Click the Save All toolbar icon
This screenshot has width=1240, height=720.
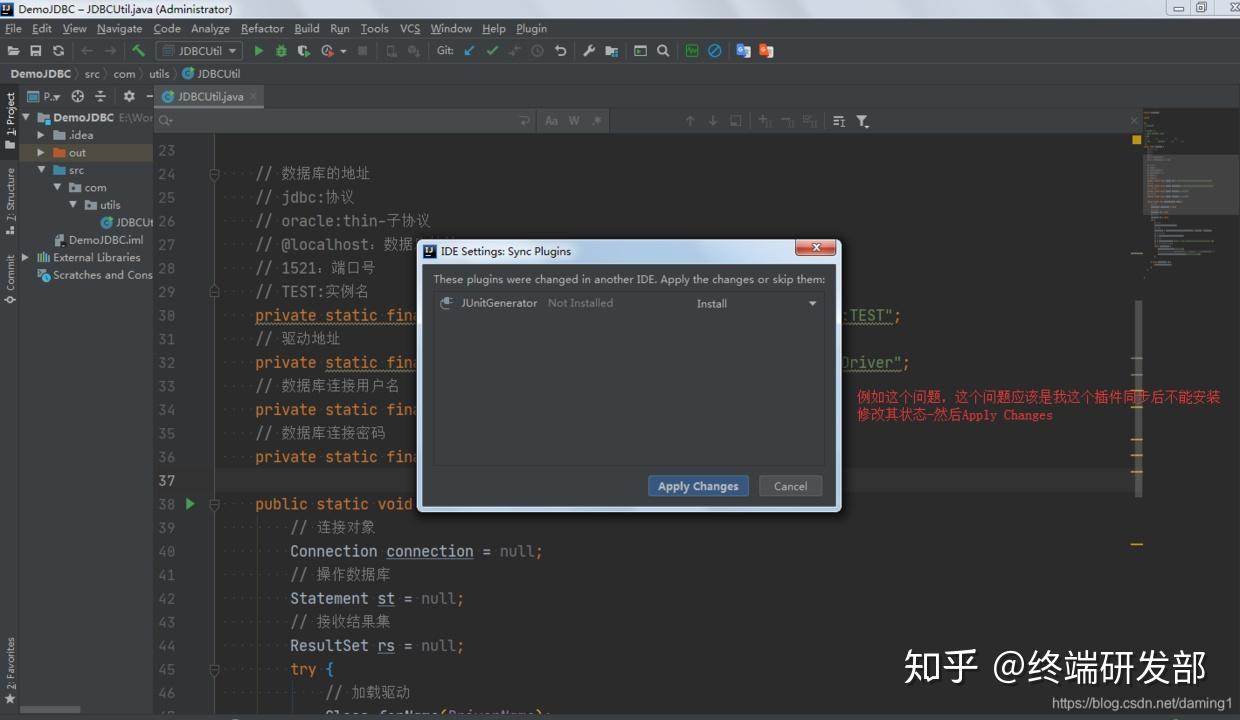[36, 51]
